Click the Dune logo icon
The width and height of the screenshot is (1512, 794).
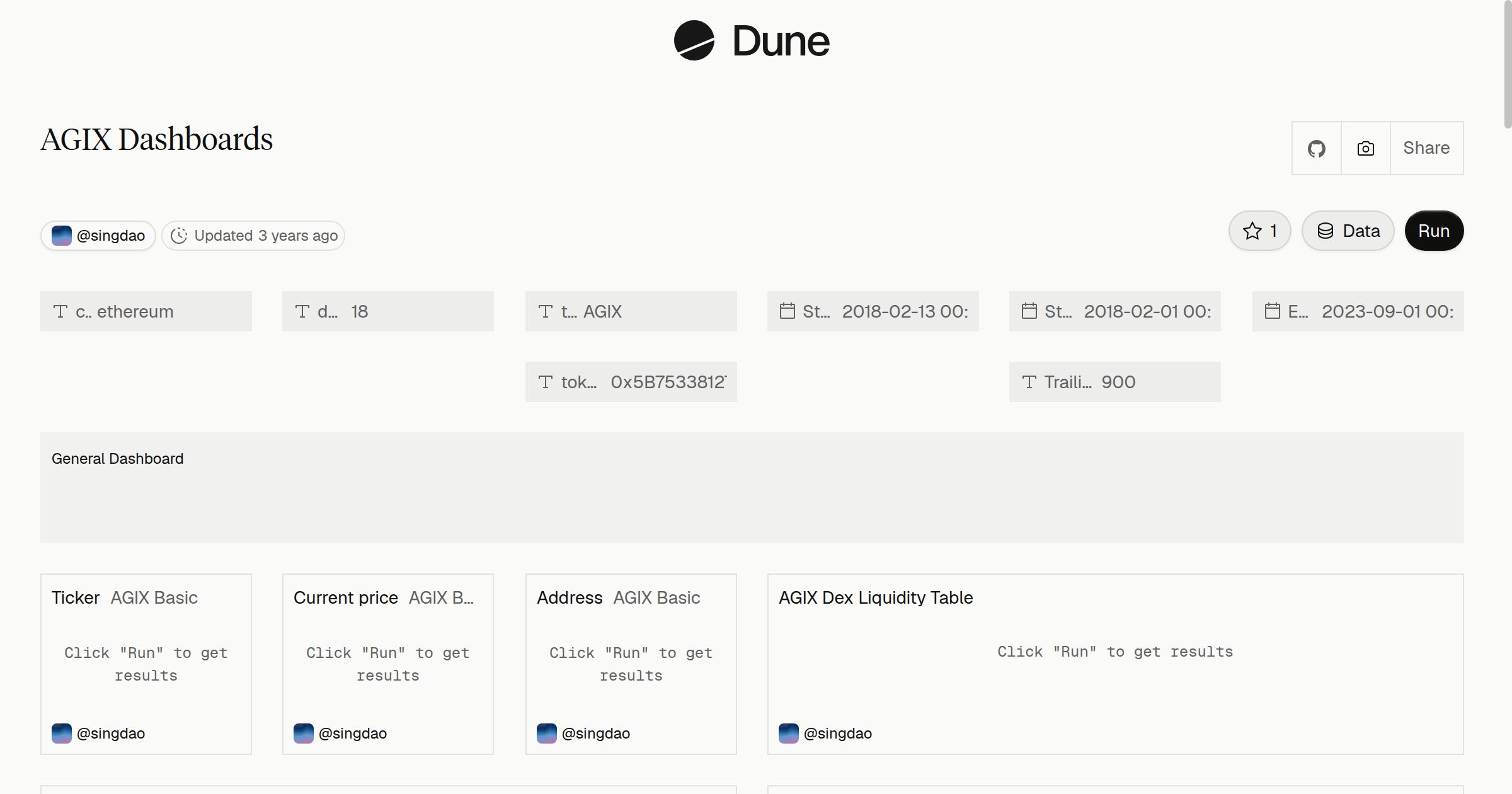(x=694, y=40)
